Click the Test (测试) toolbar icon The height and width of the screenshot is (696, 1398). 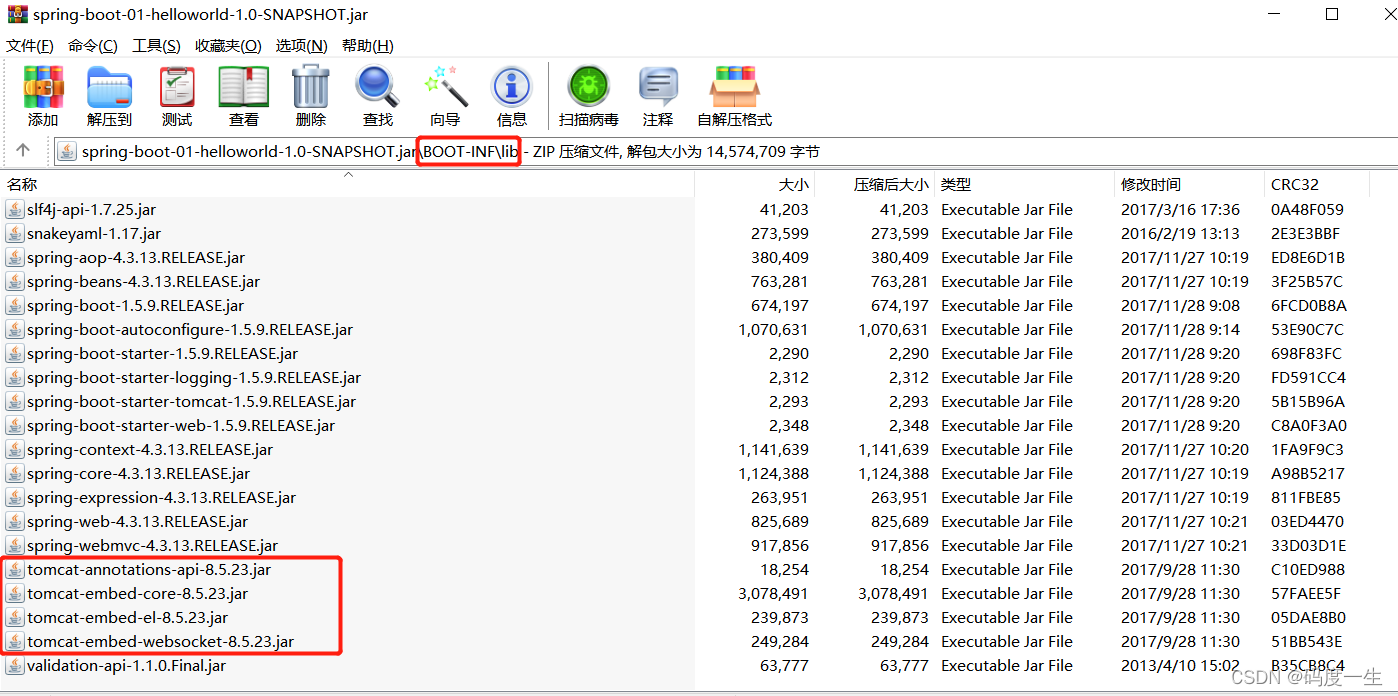tap(177, 87)
